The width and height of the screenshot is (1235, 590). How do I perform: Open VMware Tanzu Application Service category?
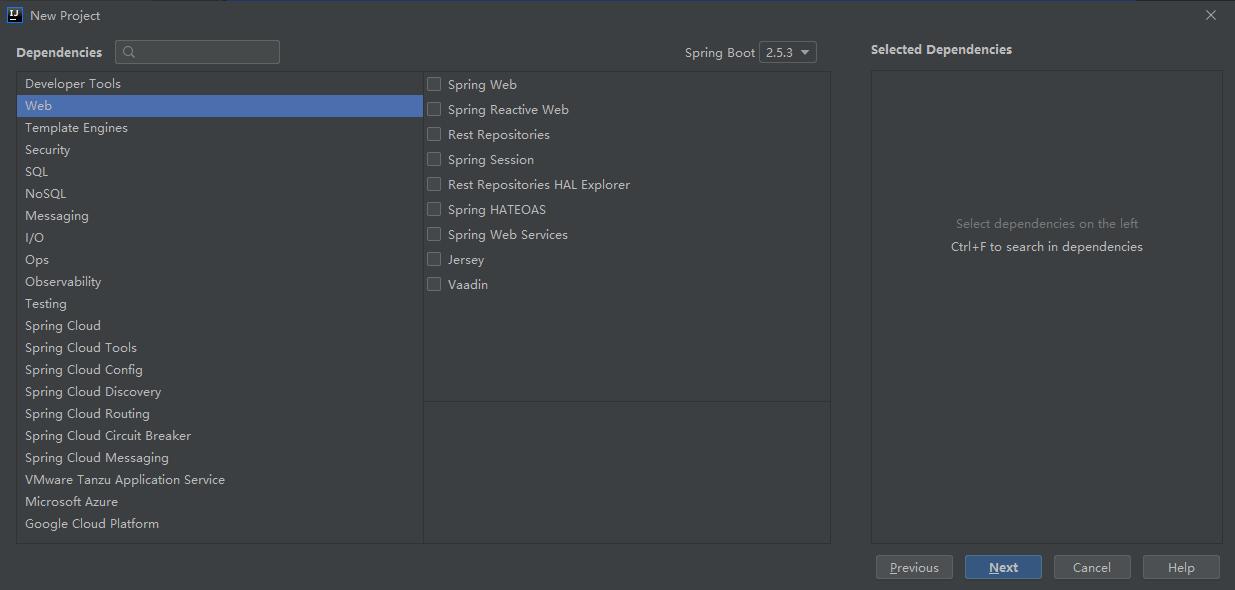[x=220, y=480]
